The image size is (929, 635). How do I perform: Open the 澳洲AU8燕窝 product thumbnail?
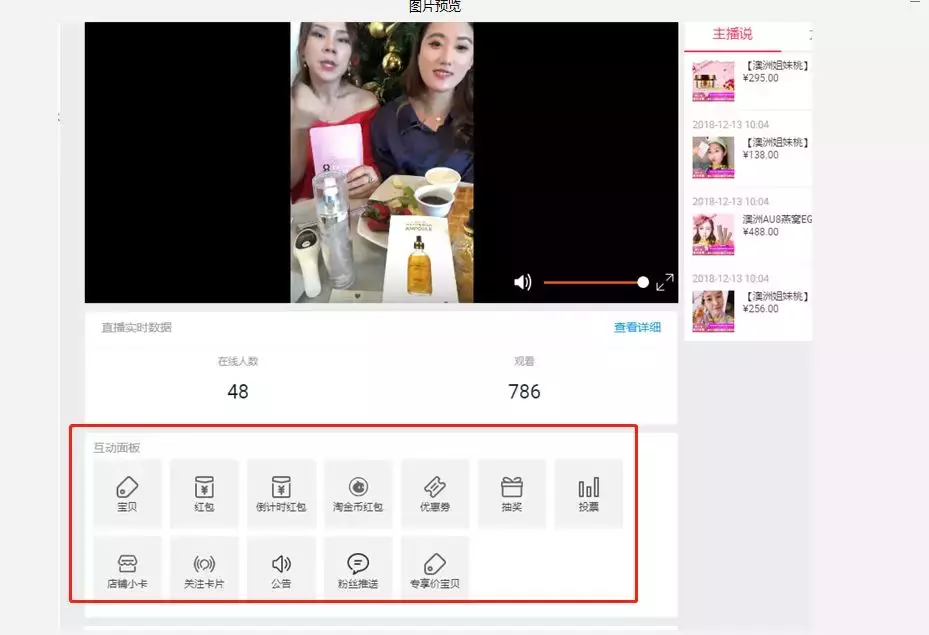[x=713, y=235]
